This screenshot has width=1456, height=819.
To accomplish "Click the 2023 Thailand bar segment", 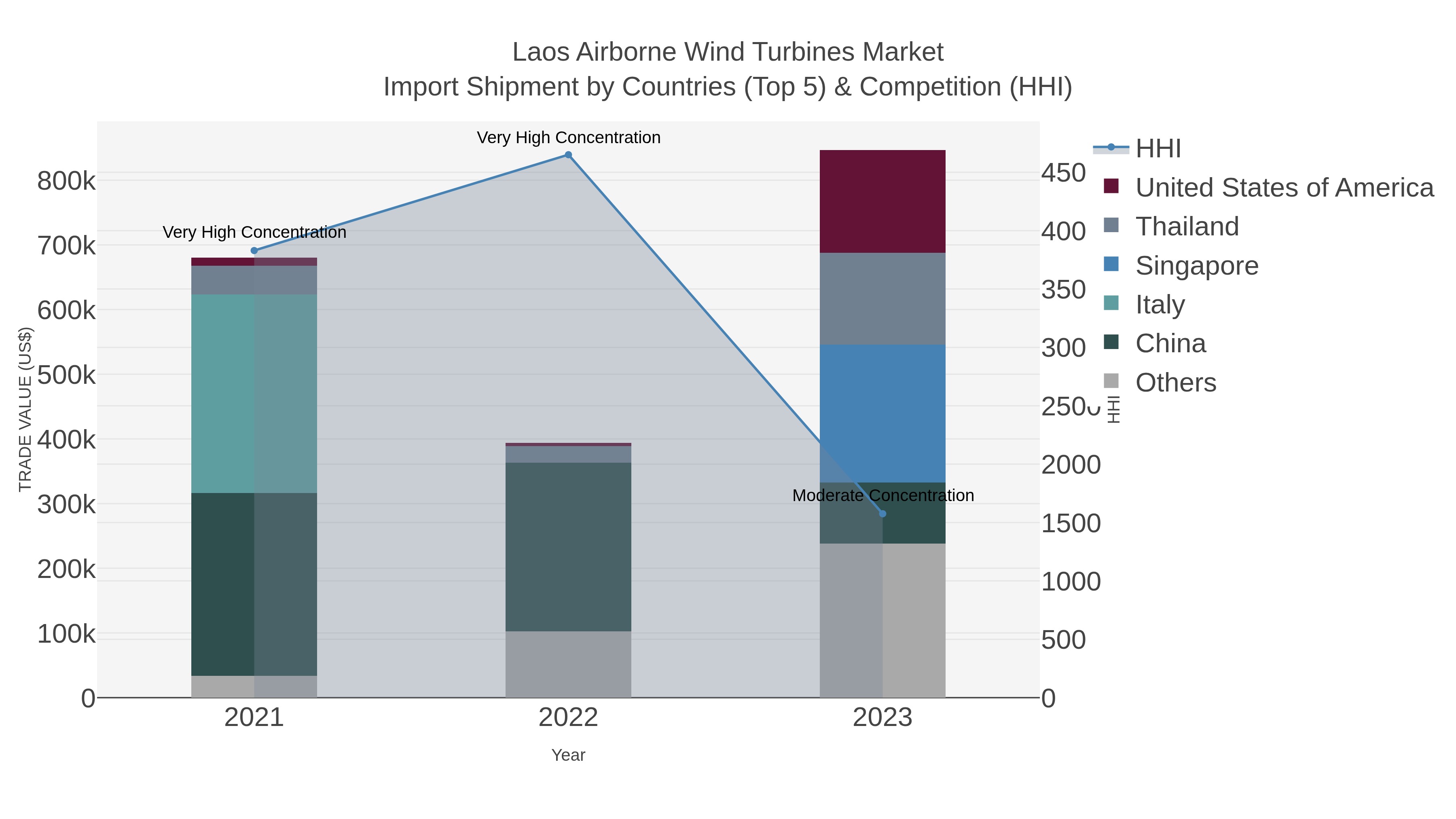I will click(882, 299).
